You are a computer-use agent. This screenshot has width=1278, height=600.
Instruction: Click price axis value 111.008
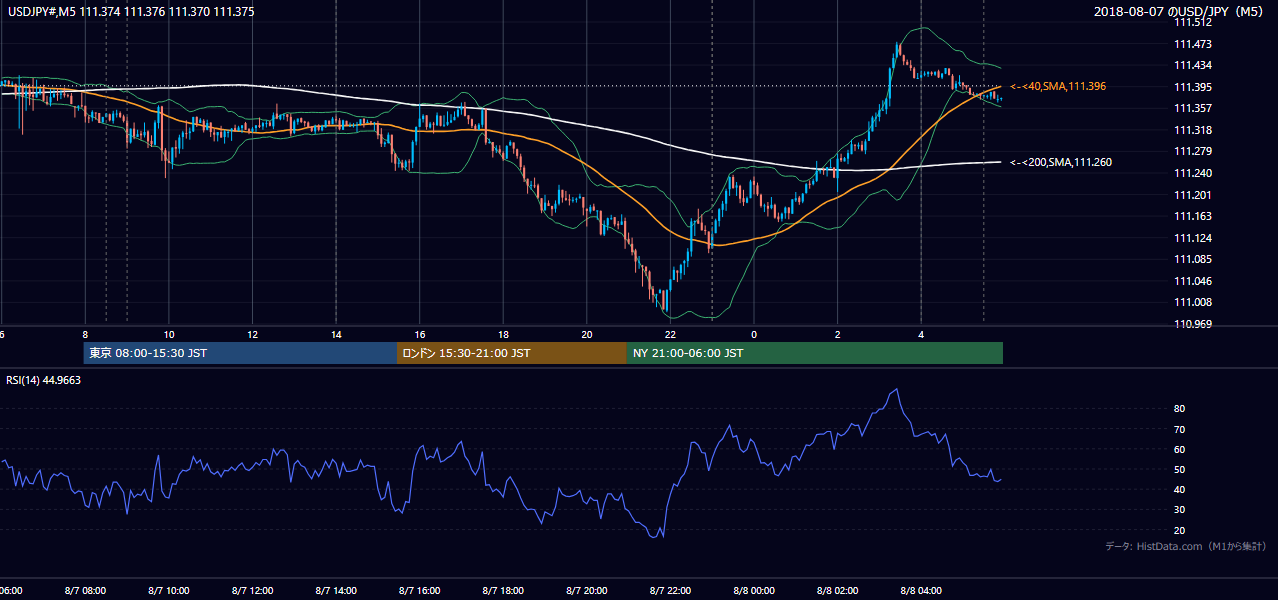1194,302
